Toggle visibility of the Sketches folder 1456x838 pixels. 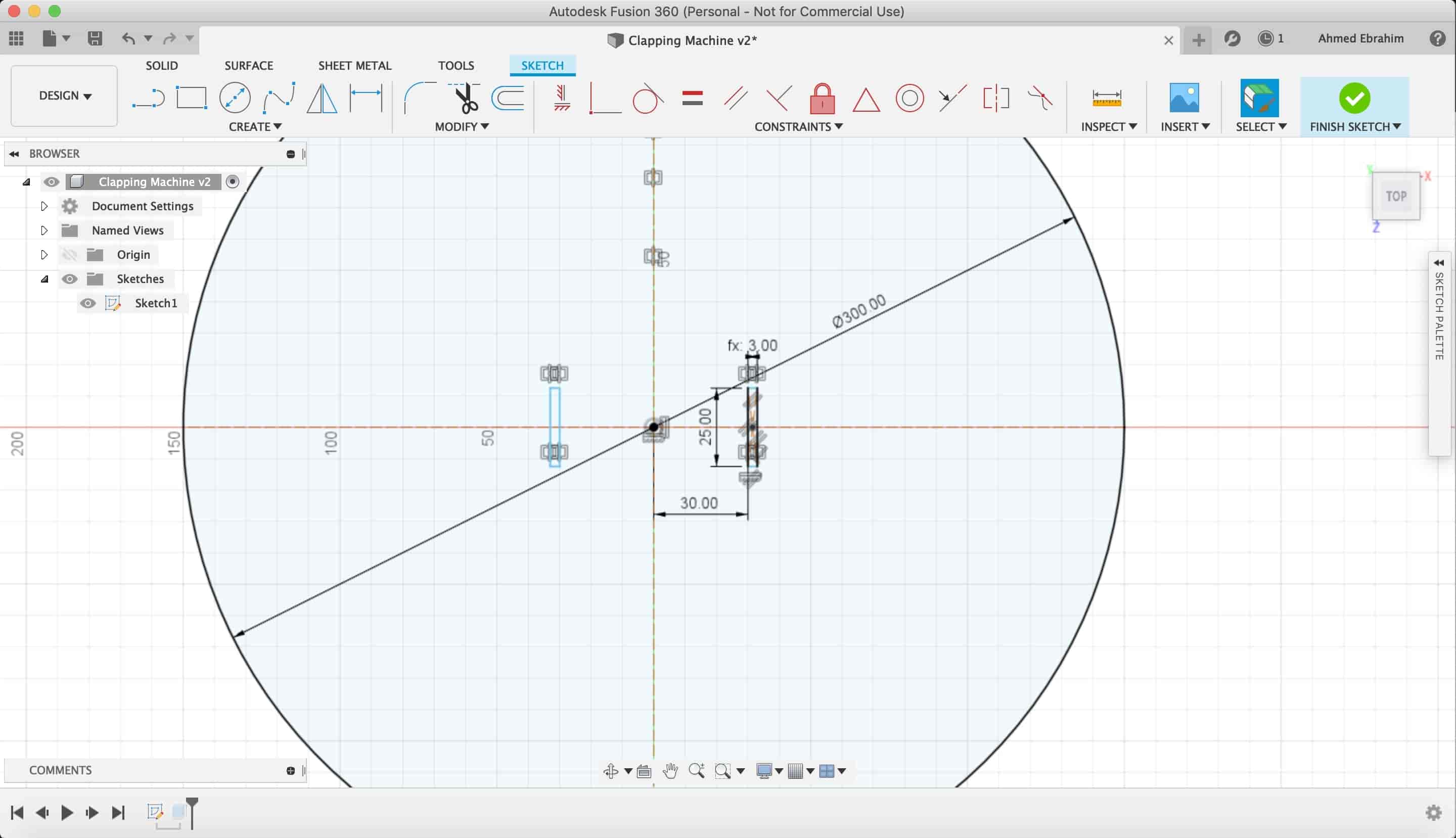coord(70,279)
